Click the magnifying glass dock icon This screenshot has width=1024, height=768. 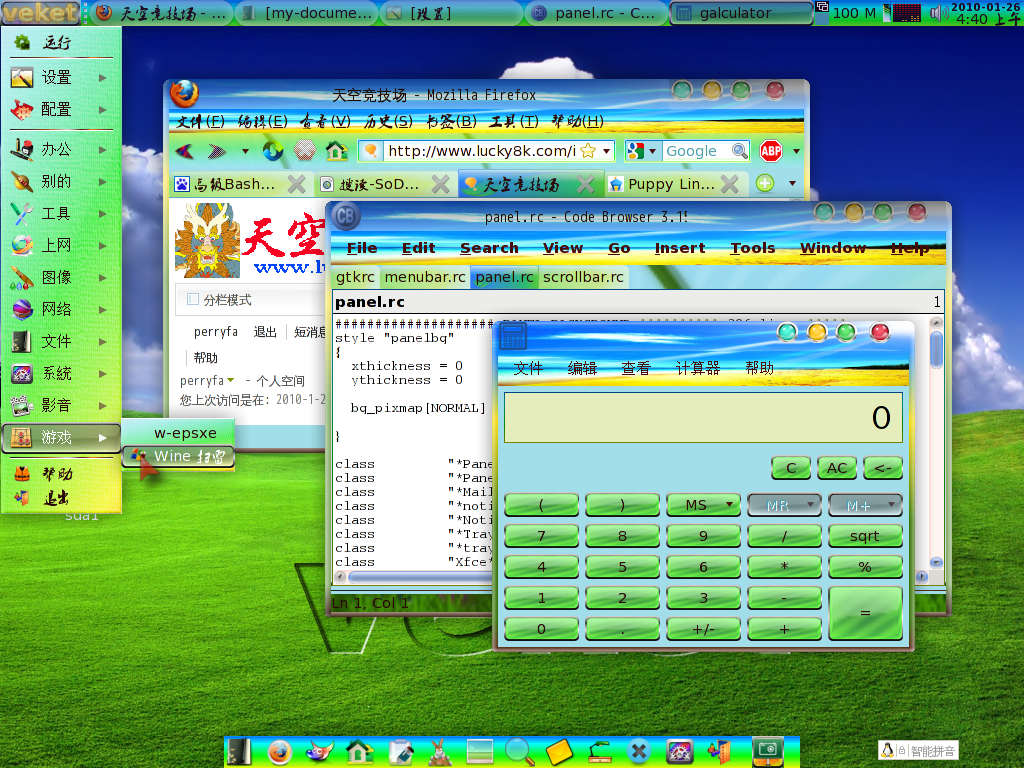tap(520, 752)
